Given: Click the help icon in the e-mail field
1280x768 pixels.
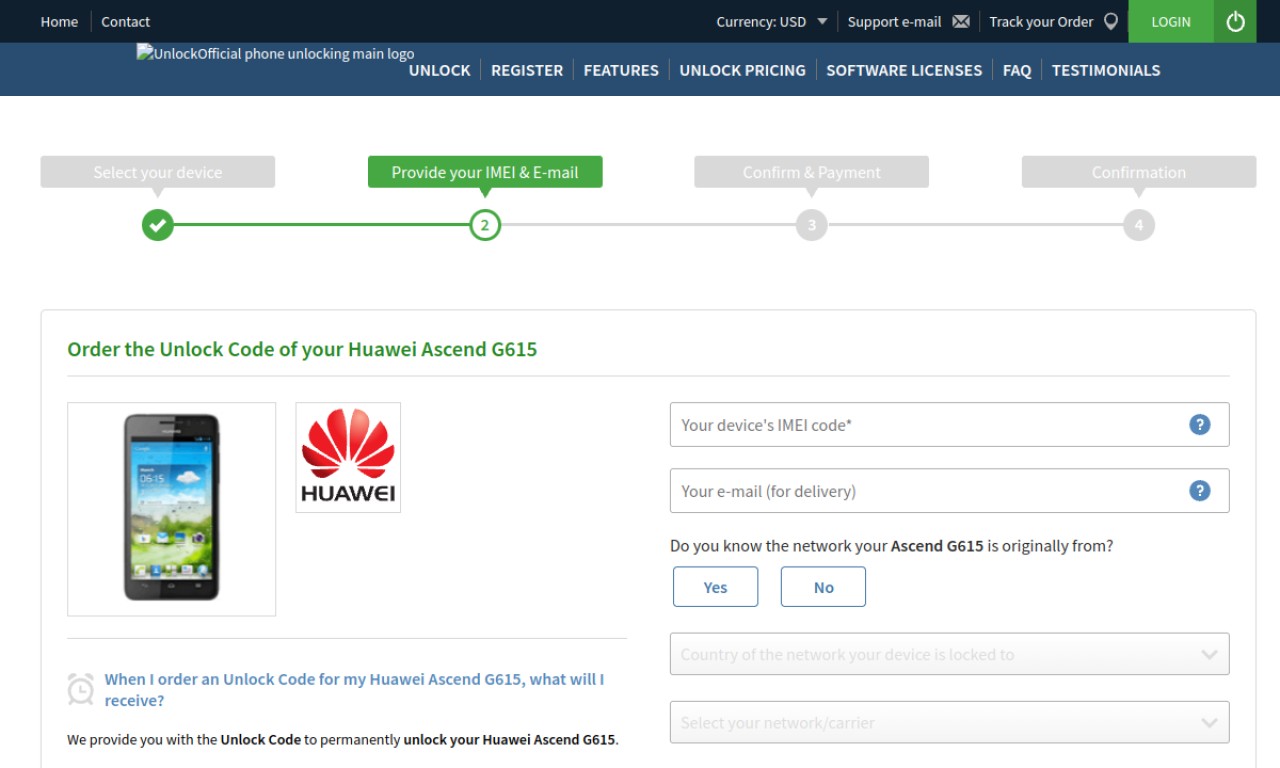Looking at the screenshot, I should tap(1200, 490).
